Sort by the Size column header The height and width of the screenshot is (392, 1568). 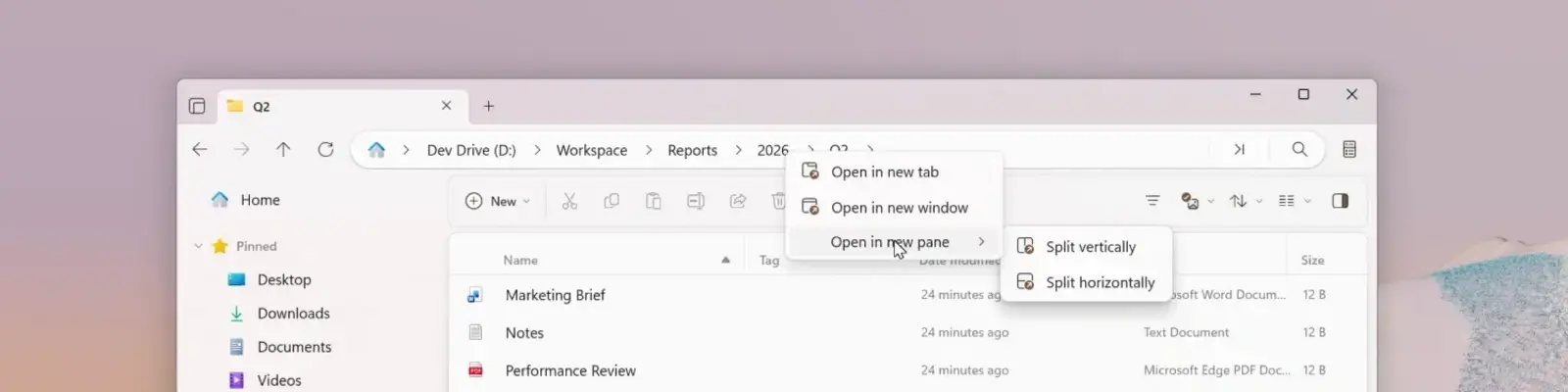[1312, 260]
